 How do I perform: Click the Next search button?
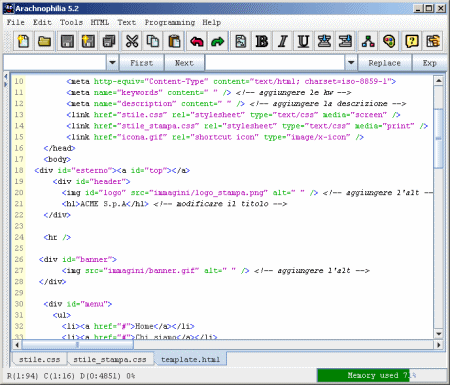(184, 63)
